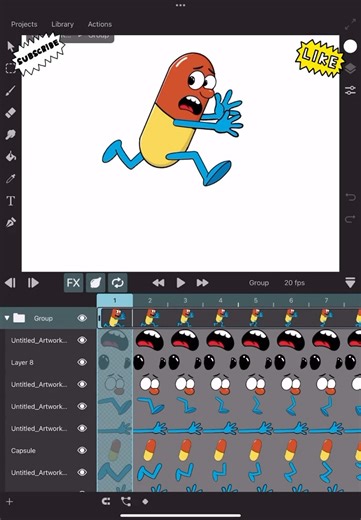Hide the first Untitled_Artwork mouth layer
Screen dimensions: 361x520
[82, 340]
